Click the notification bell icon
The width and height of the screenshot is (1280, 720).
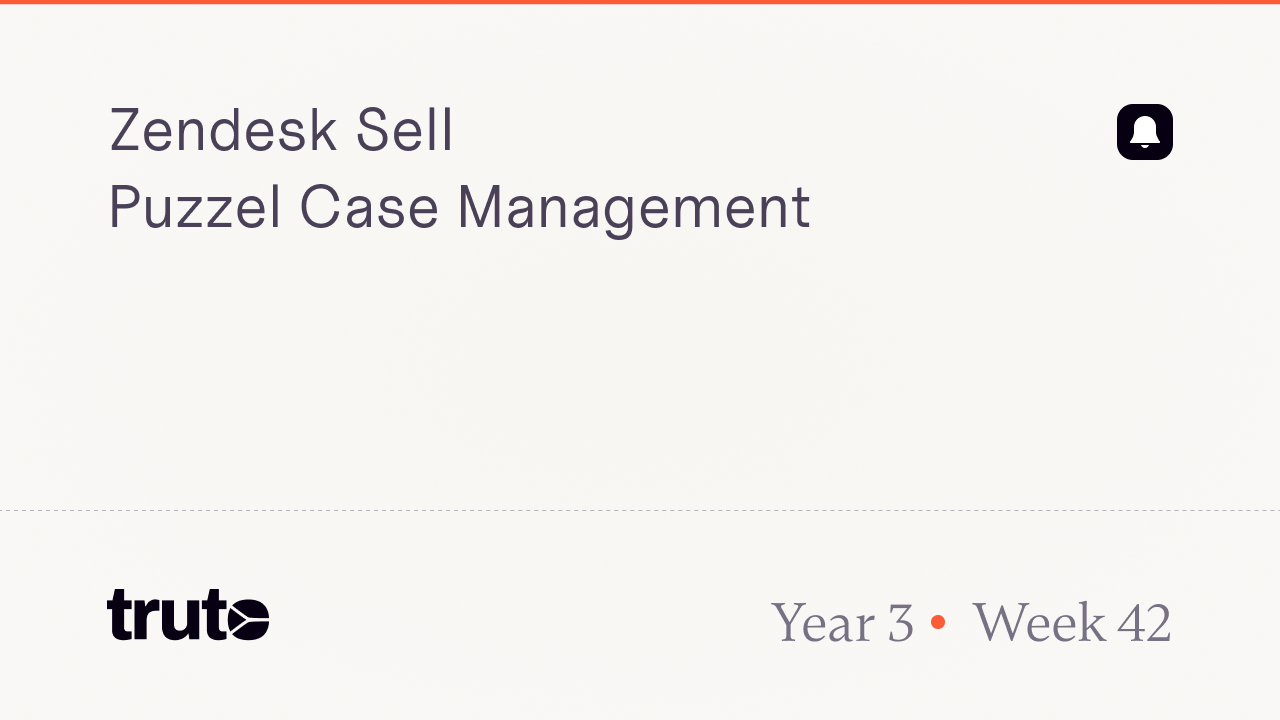(x=1144, y=132)
